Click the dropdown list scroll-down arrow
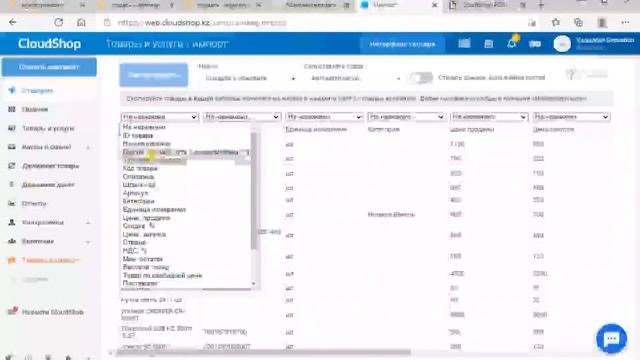Image resolution: width=640 pixels, height=360 pixels. [x=254, y=284]
